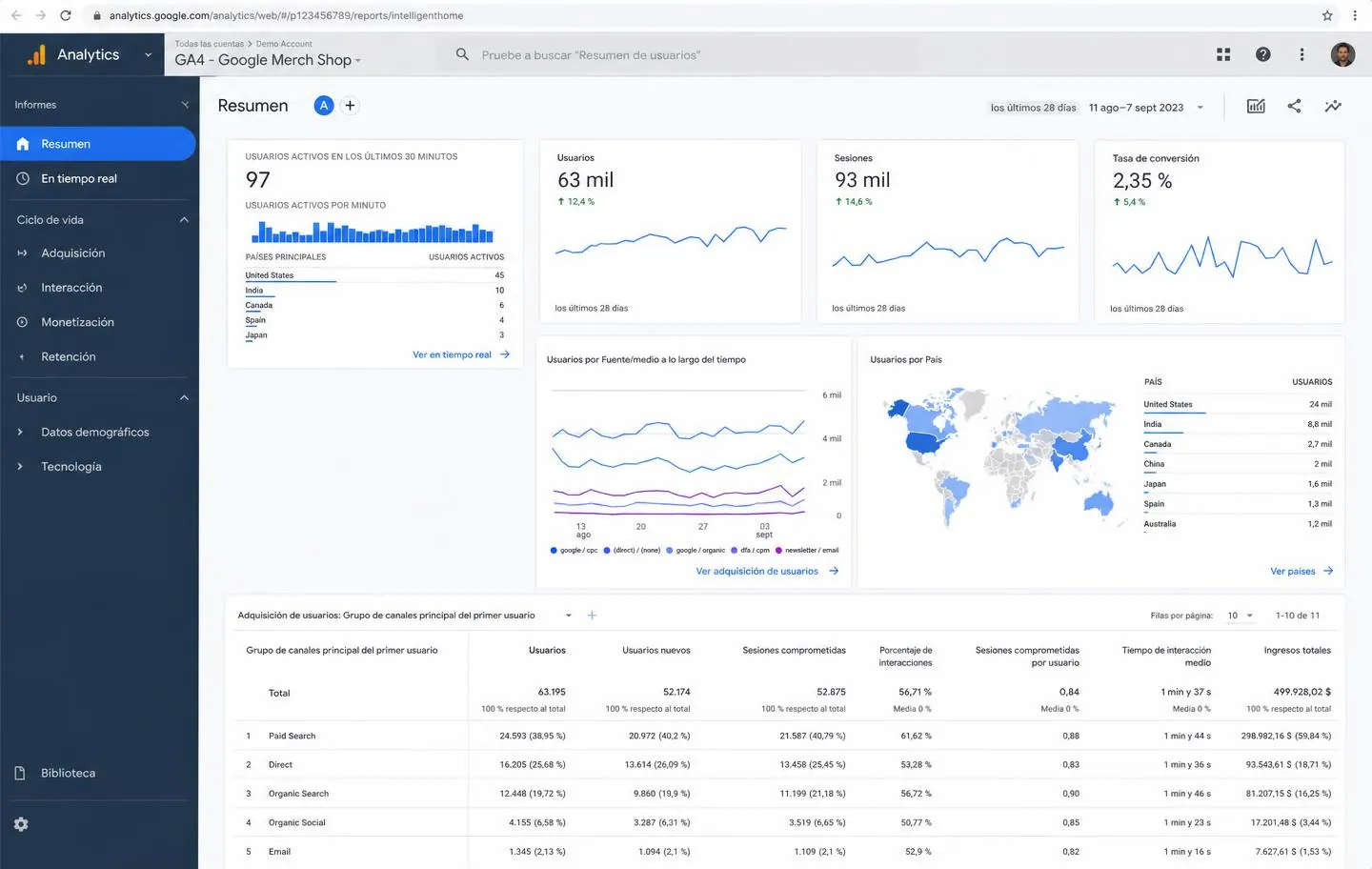Add a comparison with the plus button
This screenshot has width=1372, height=869.
(x=350, y=106)
